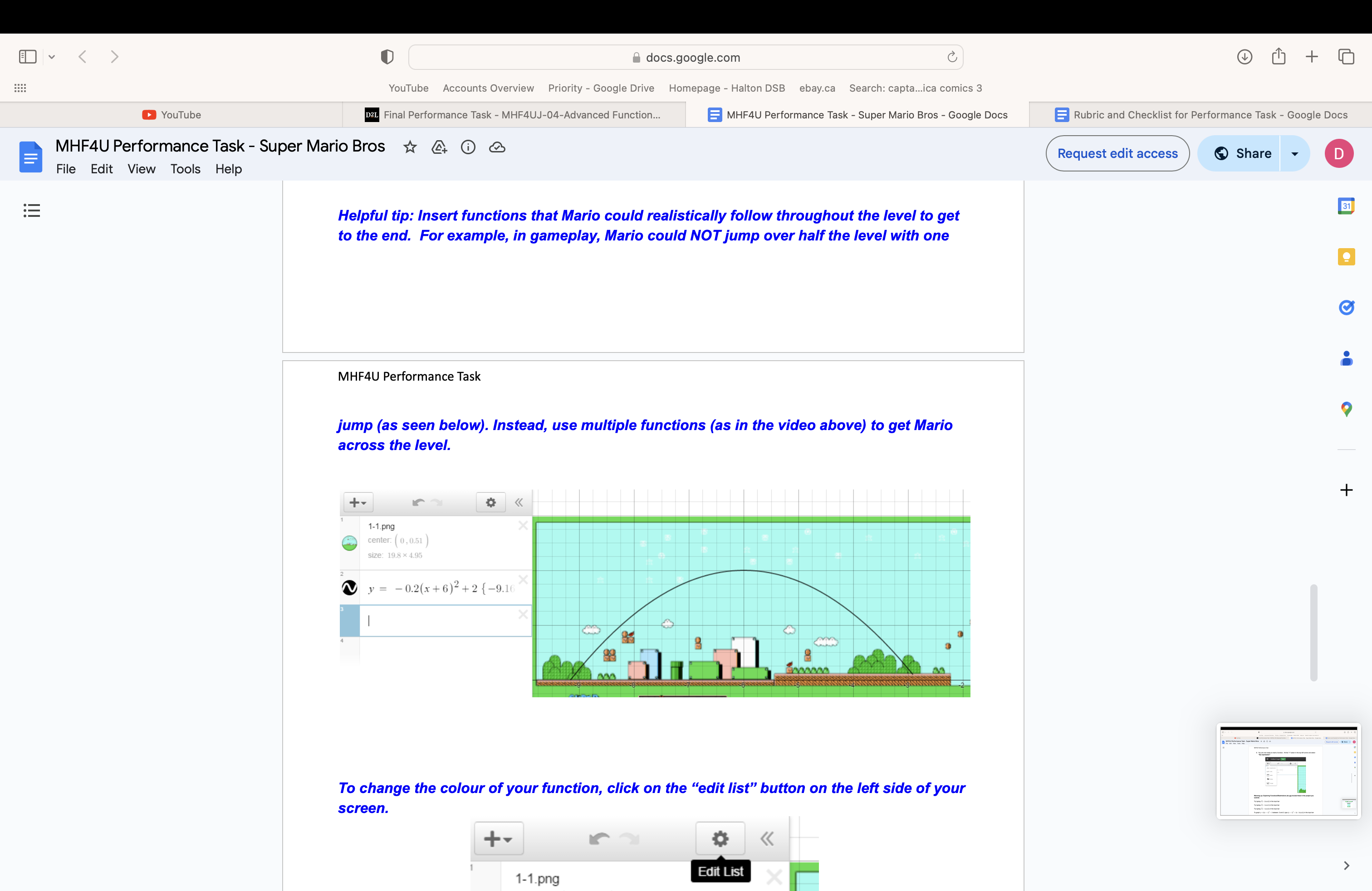This screenshot has width=1372, height=891.
Task: Show the document outline
Action: coord(32,211)
